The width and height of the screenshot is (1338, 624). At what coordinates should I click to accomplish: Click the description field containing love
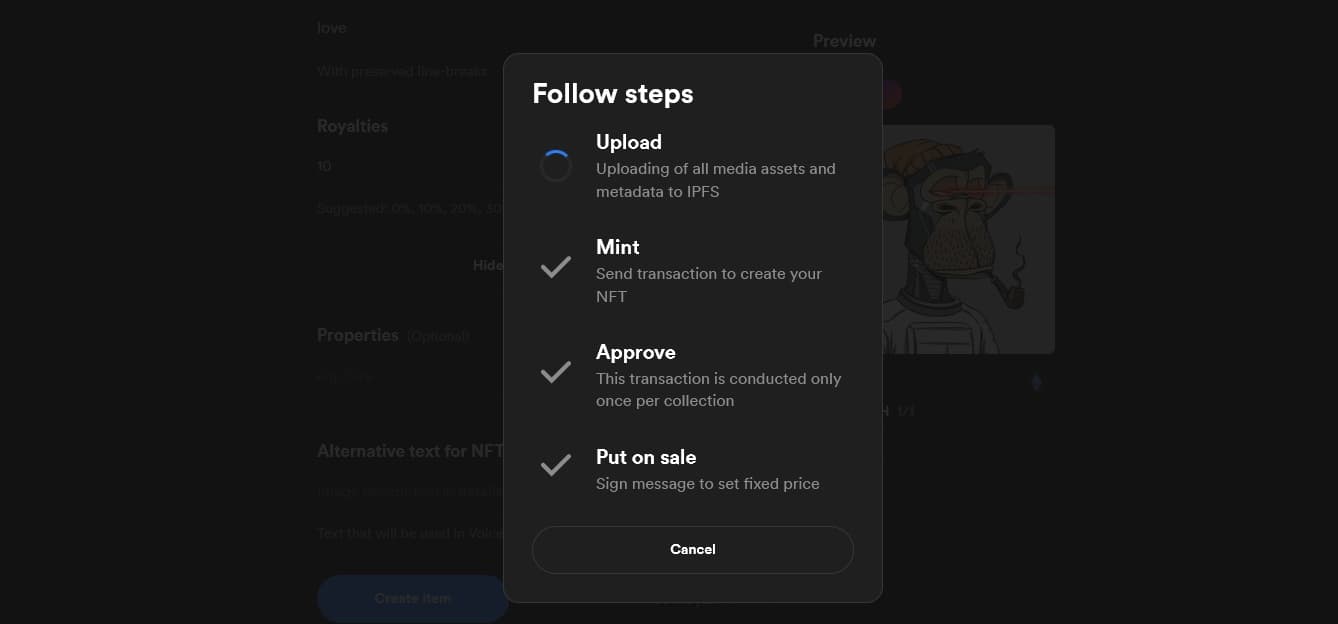click(410, 28)
